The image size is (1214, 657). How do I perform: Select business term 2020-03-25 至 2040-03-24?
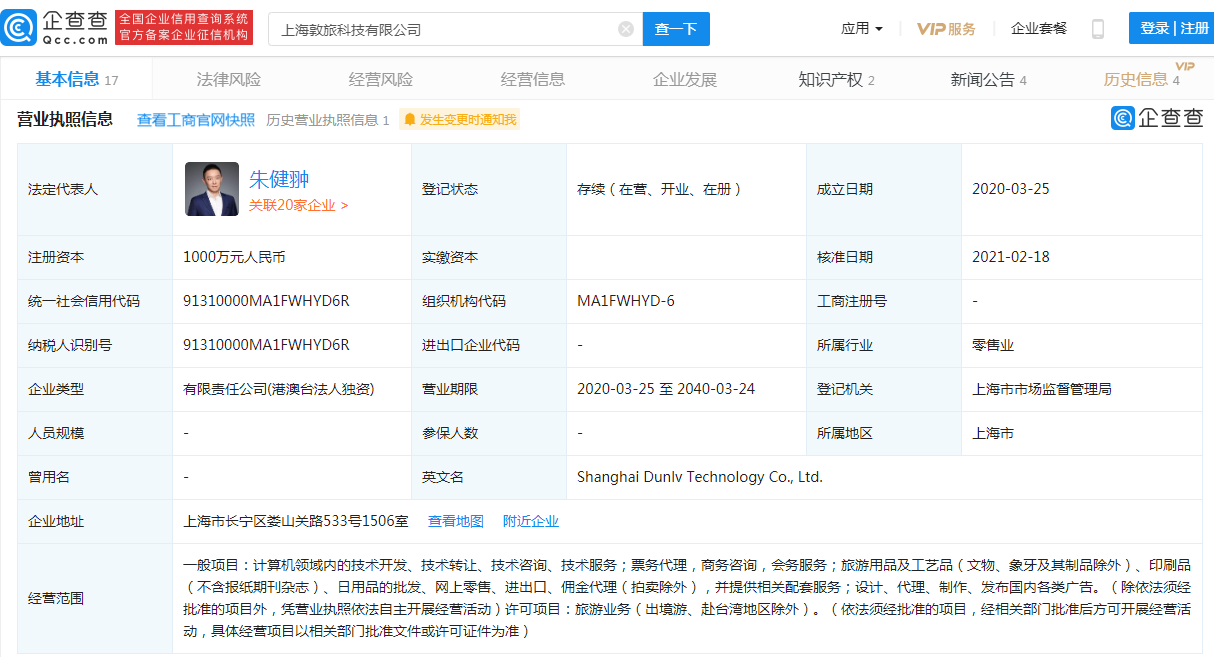tap(666, 389)
